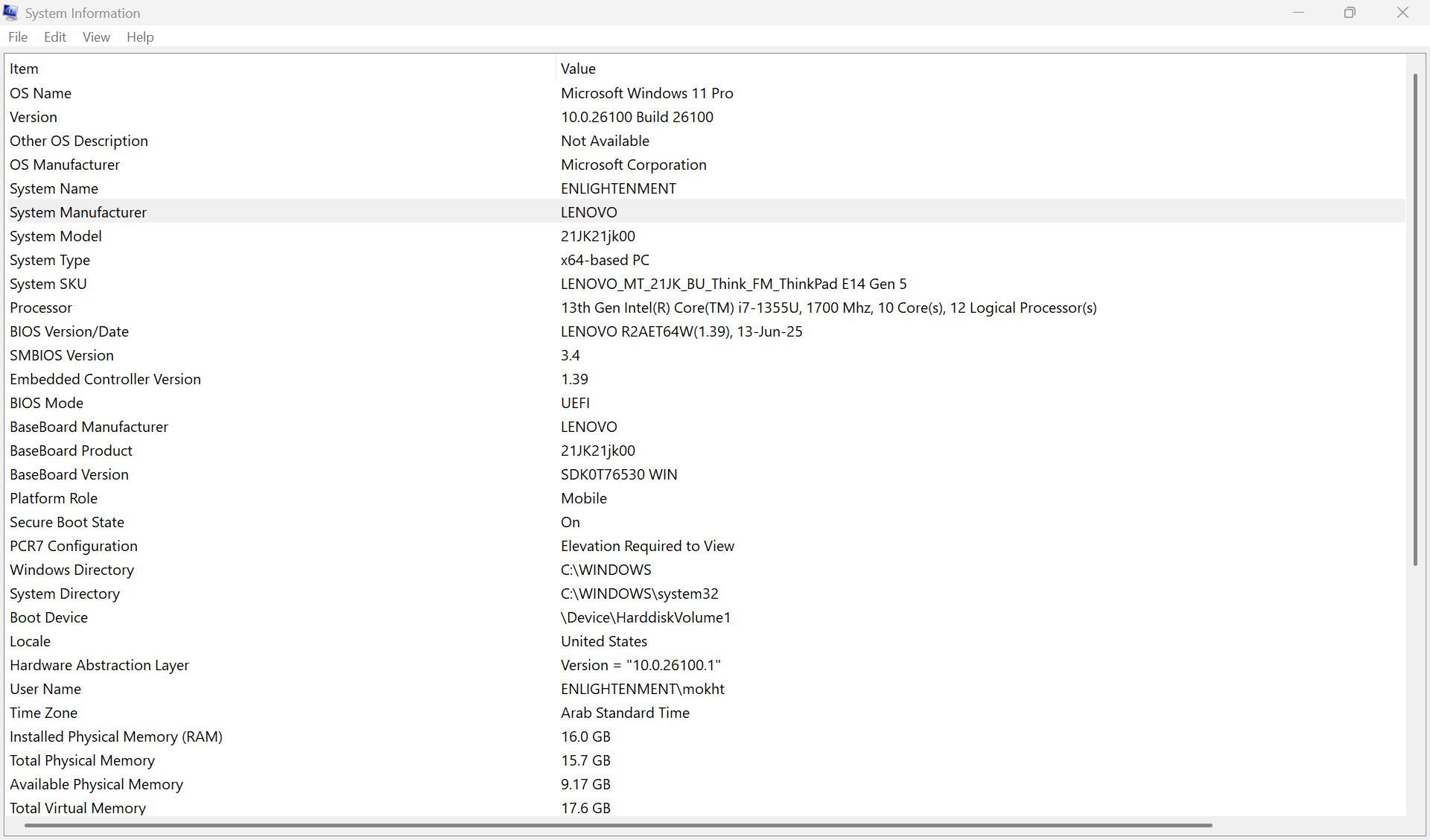Image resolution: width=1430 pixels, height=840 pixels.
Task: Restore down the System Information window
Action: click(x=1350, y=13)
